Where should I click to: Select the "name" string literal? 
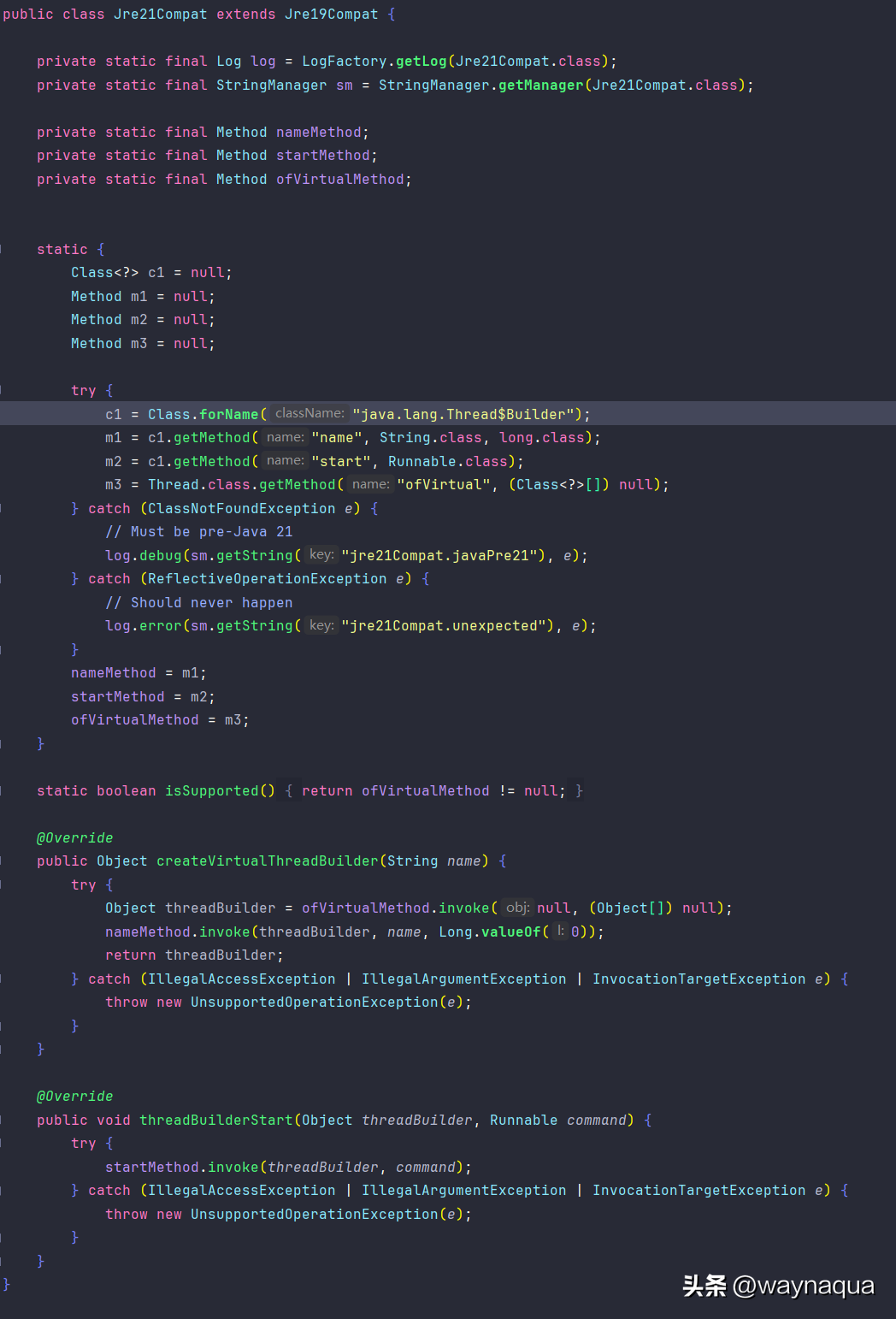(x=337, y=438)
